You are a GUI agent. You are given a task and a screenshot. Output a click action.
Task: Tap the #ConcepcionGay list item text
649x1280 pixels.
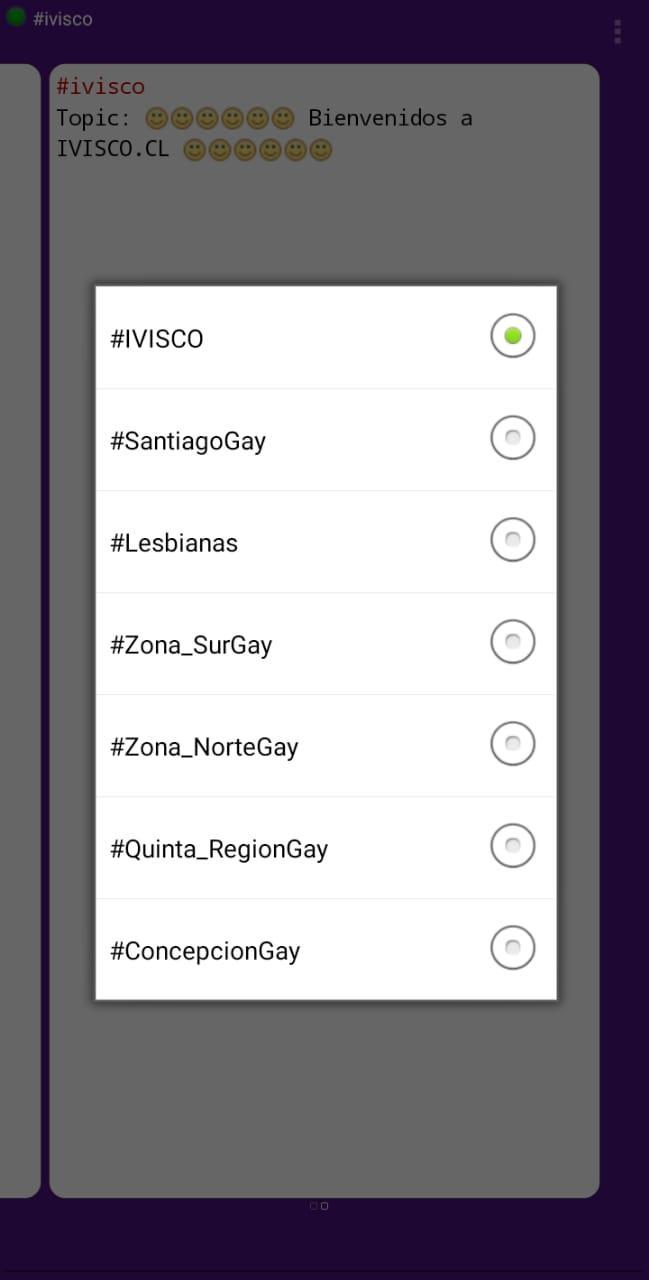coord(205,951)
